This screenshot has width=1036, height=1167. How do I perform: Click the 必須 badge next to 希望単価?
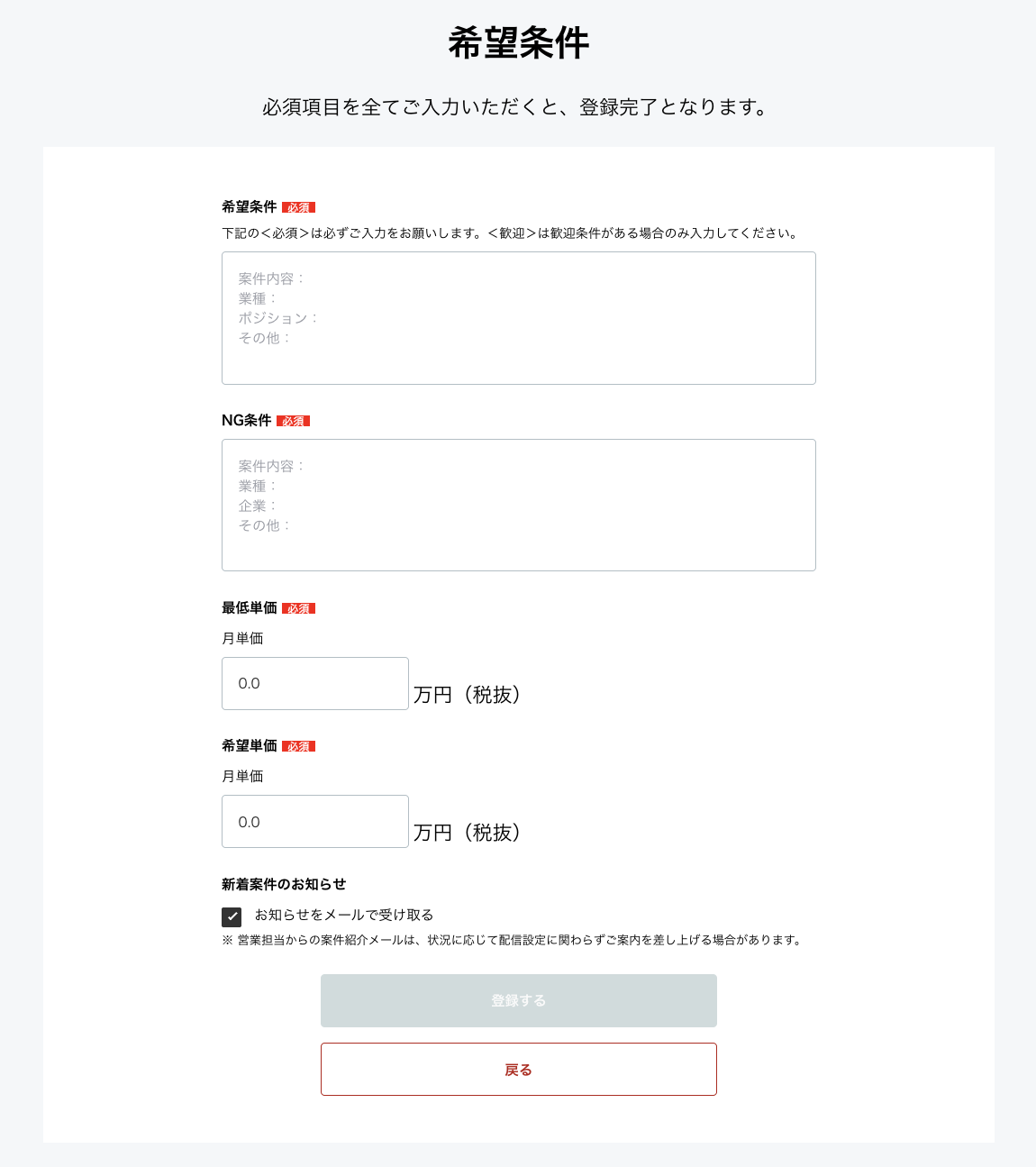click(298, 746)
